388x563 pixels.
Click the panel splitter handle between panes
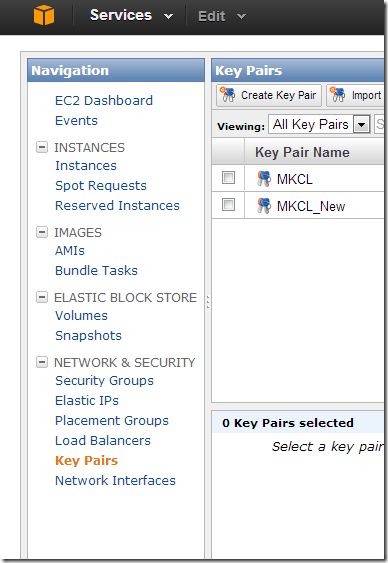click(208, 302)
